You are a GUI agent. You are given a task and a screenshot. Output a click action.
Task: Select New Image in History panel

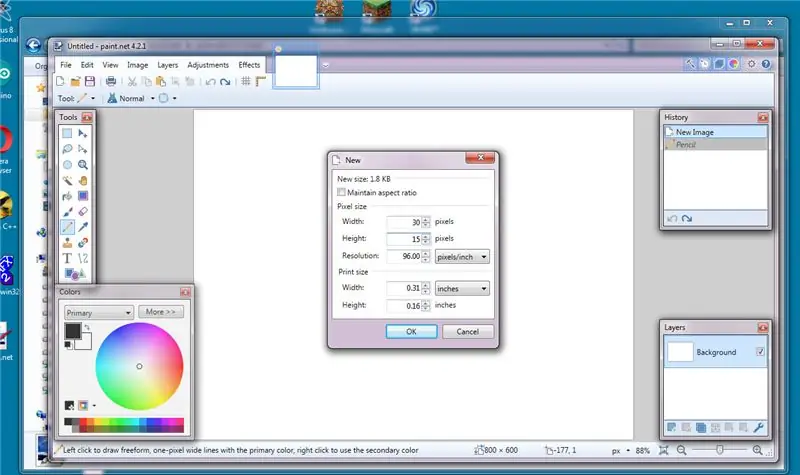[716, 132]
